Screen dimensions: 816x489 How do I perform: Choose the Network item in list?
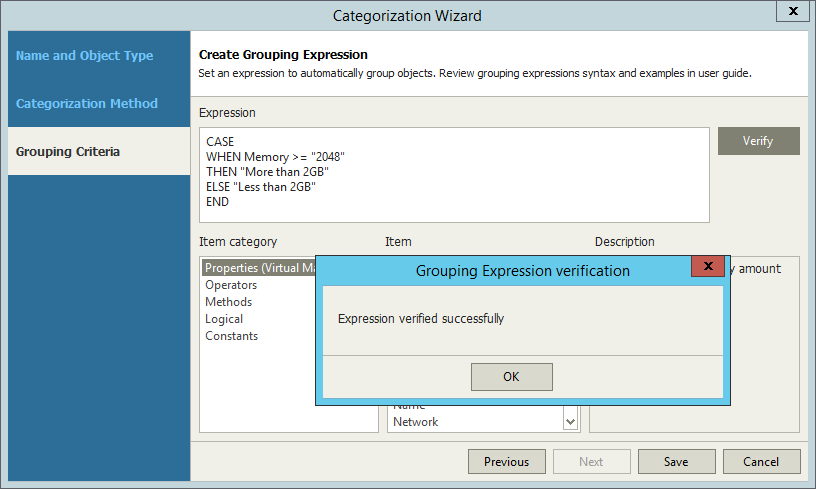[415, 422]
